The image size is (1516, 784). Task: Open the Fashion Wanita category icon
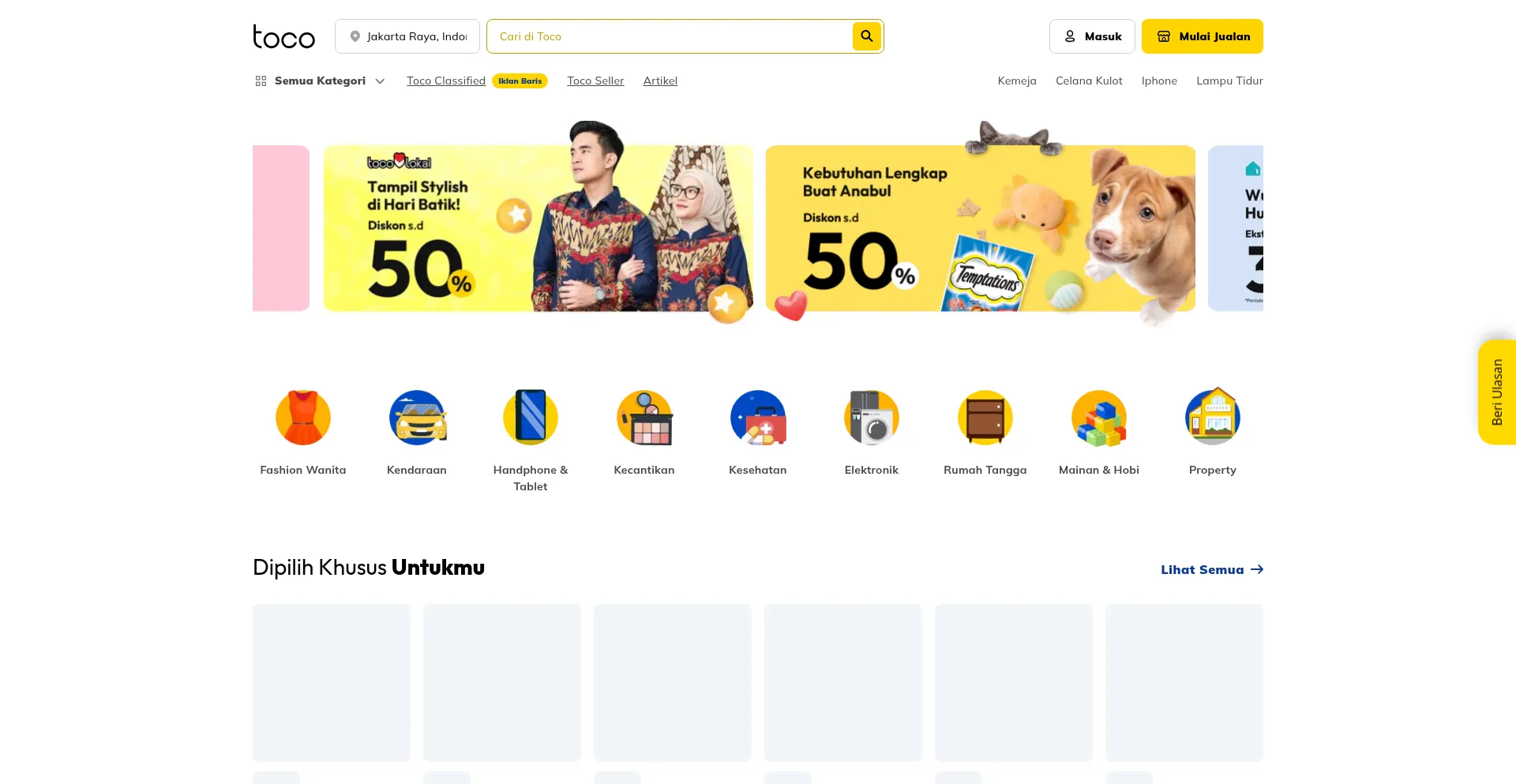pos(303,417)
